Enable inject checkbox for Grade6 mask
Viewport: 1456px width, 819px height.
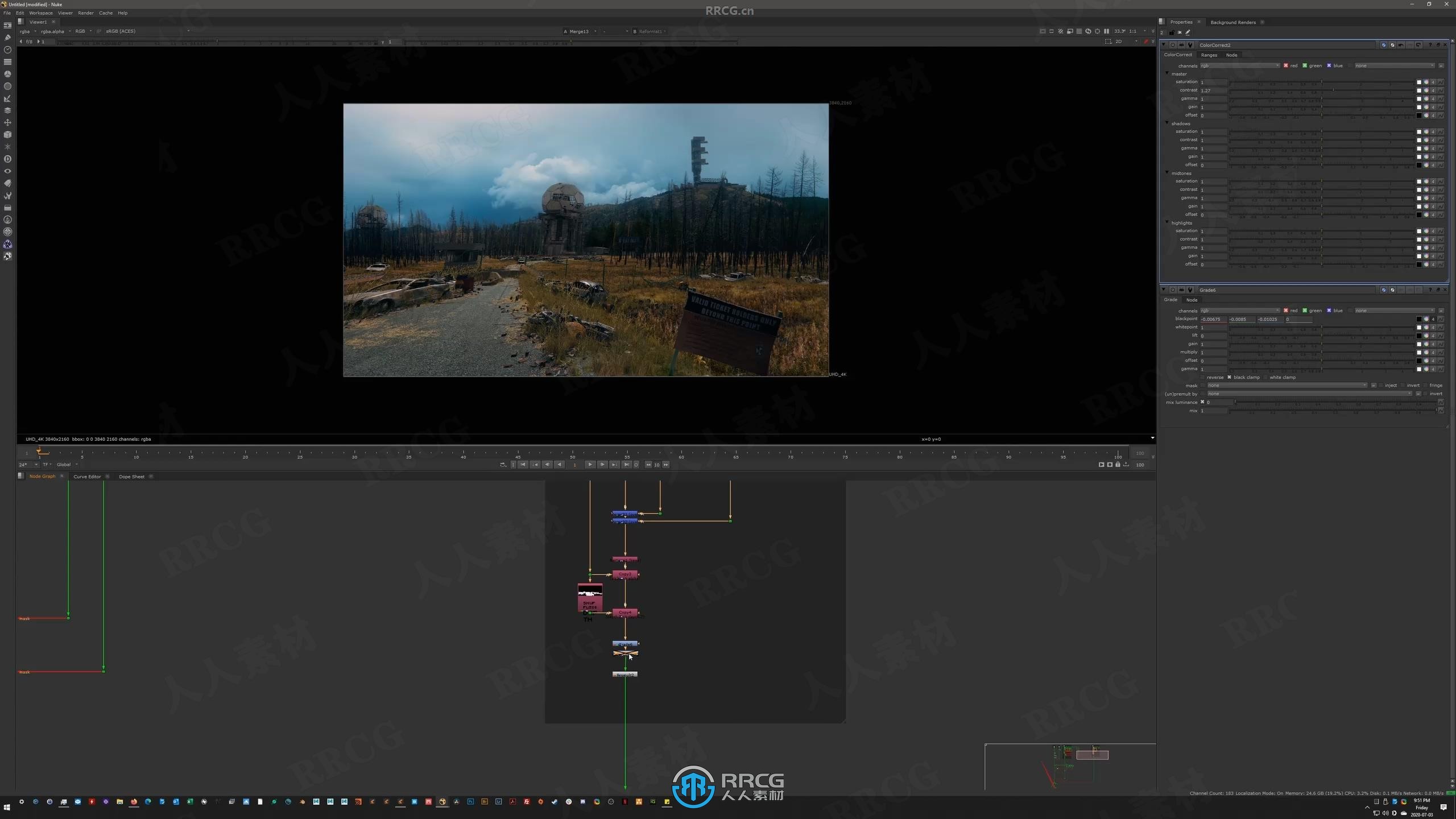1380,385
